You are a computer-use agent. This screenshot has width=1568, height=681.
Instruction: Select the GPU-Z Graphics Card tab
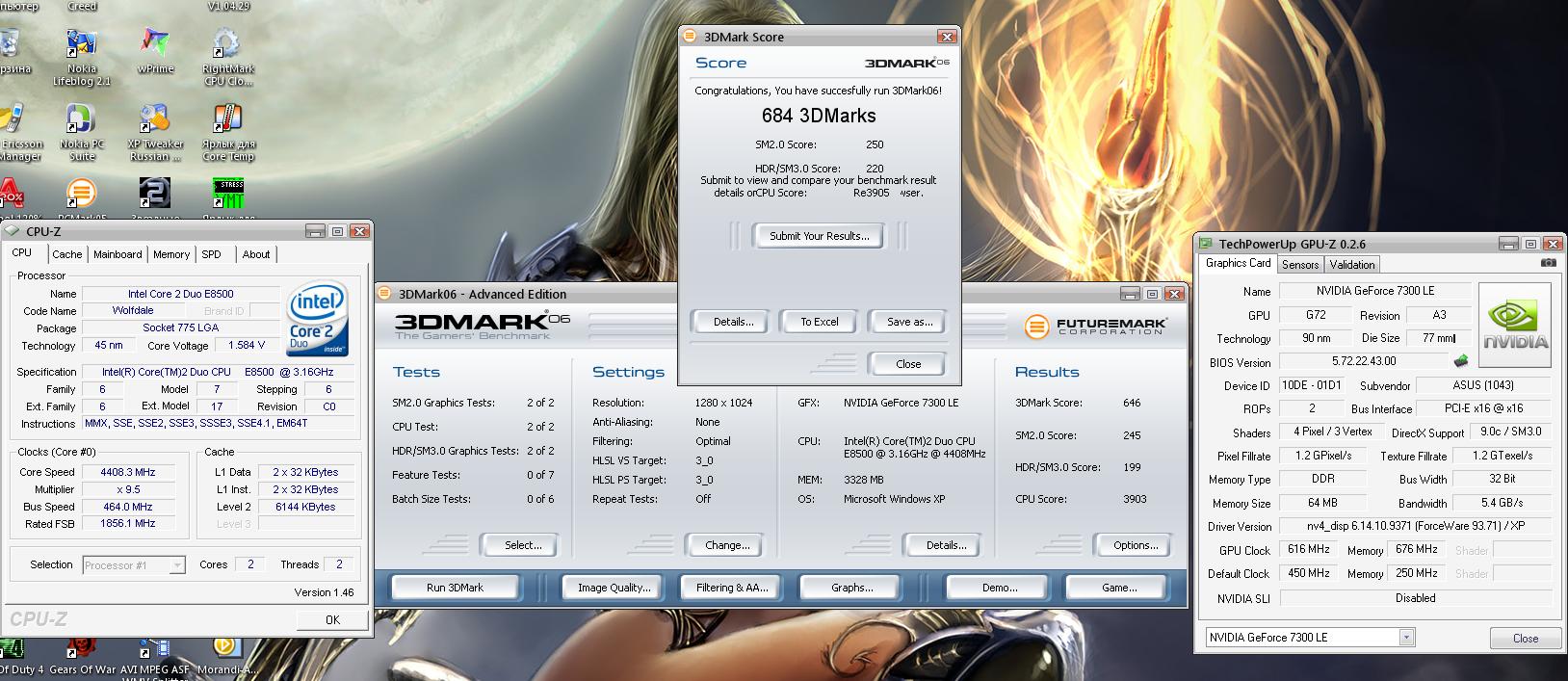pyautogui.click(x=1238, y=263)
